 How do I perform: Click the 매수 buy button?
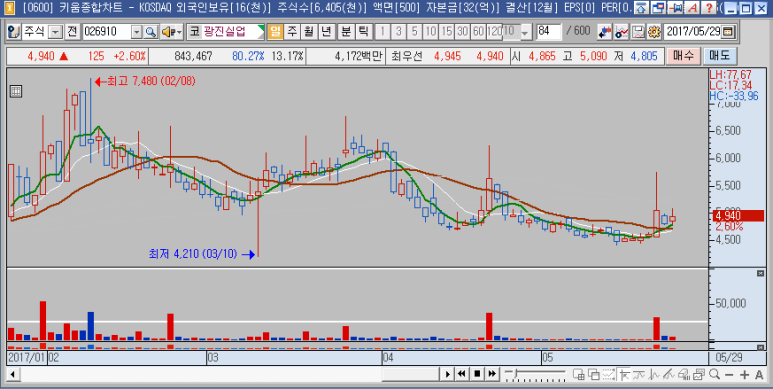(683, 56)
